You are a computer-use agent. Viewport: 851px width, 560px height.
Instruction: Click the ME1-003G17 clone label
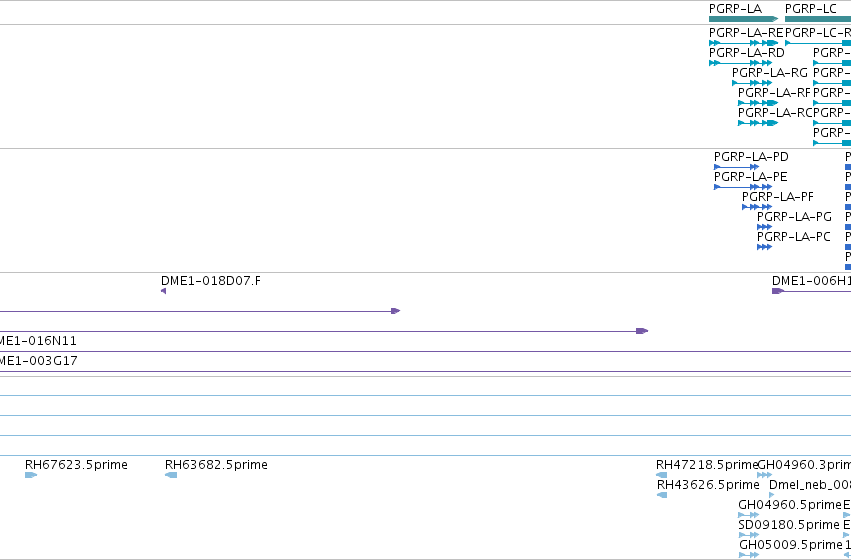39,361
